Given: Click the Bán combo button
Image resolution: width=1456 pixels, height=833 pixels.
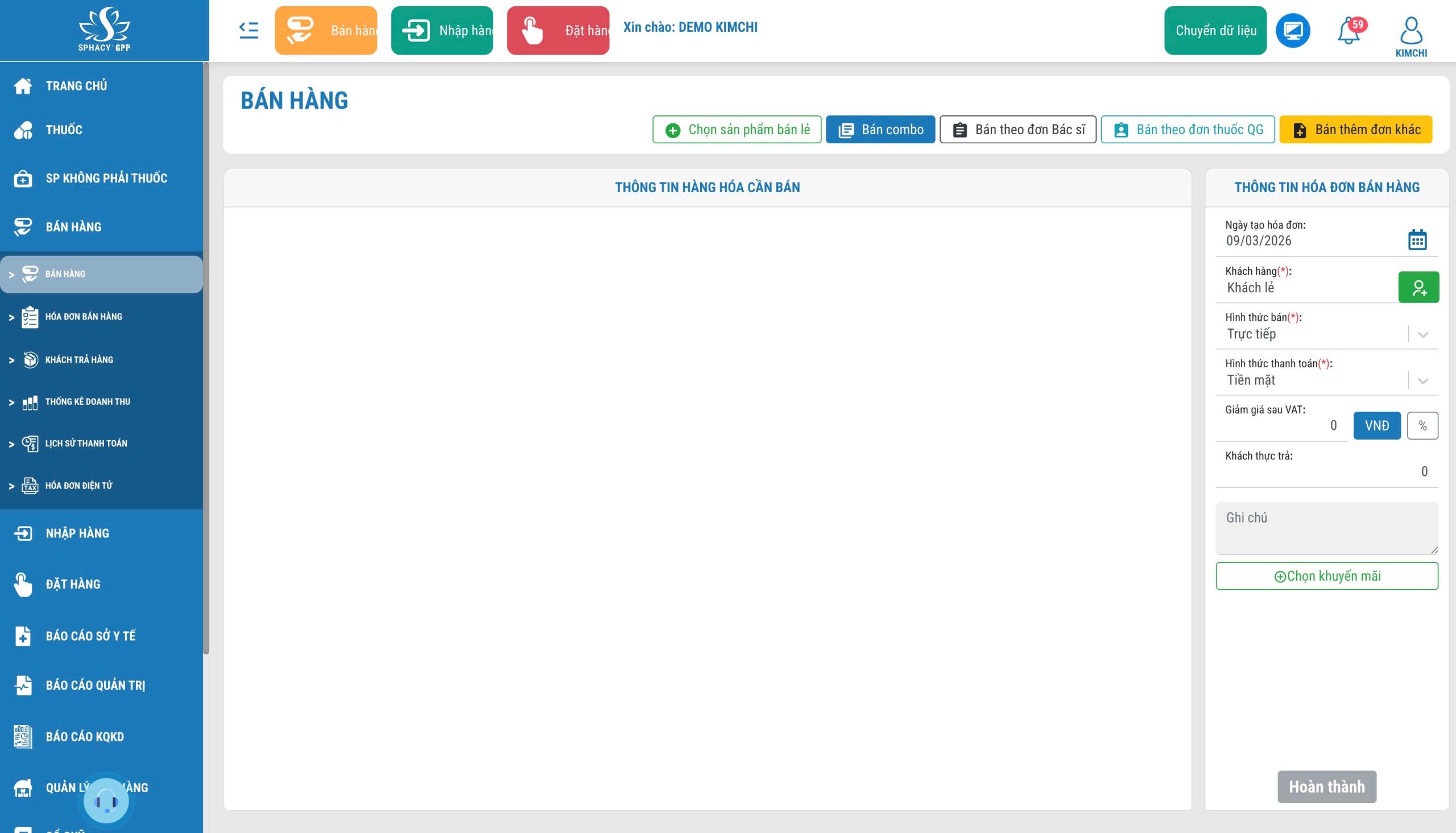Looking at the screenshot, I should (880, 130).
